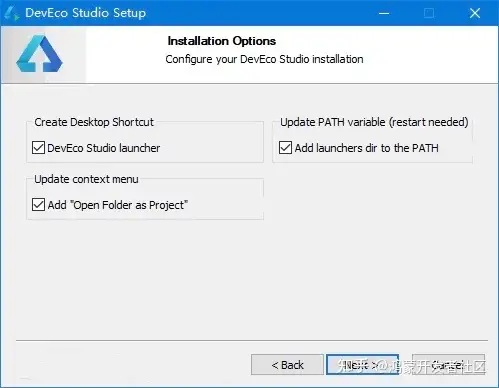Go to the previous step with < Back

pyautogui.click(x=287, y=365)
